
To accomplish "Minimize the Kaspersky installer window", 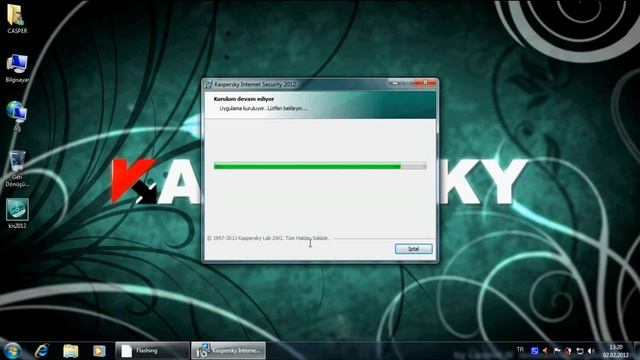I will [x=394, y=83].
